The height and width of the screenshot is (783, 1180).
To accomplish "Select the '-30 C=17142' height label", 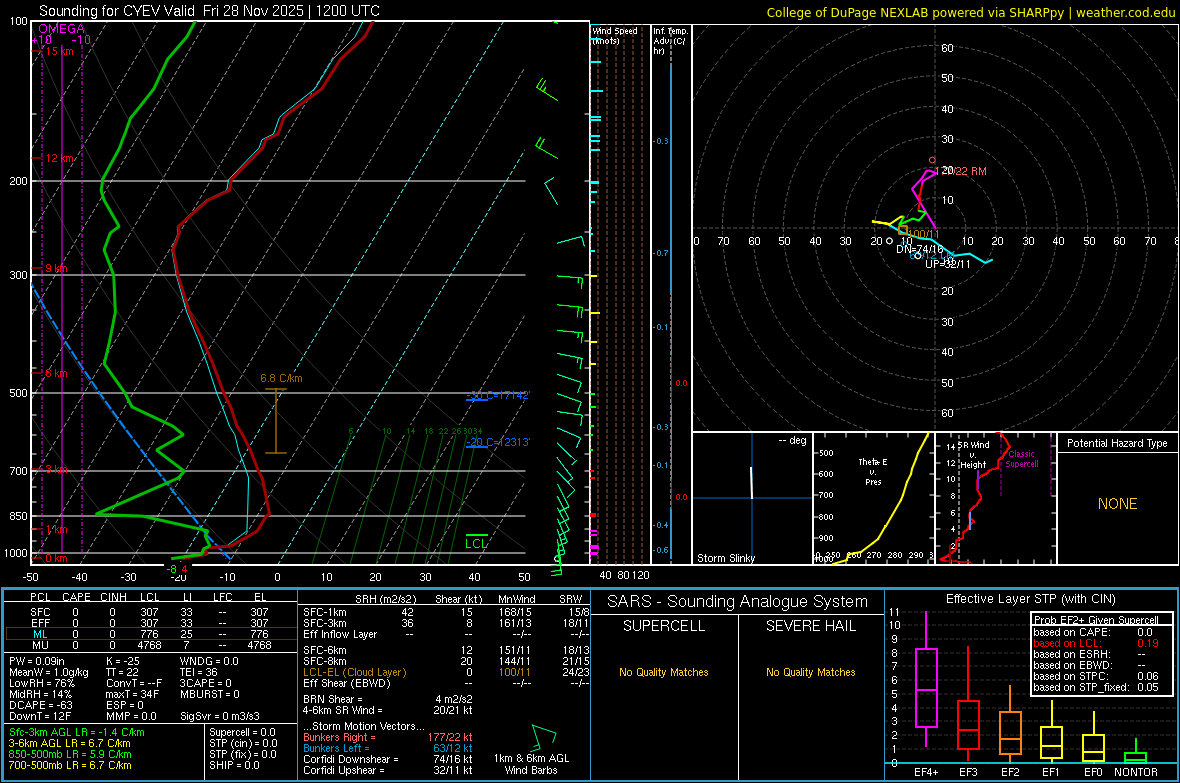I will pos(499,395).
